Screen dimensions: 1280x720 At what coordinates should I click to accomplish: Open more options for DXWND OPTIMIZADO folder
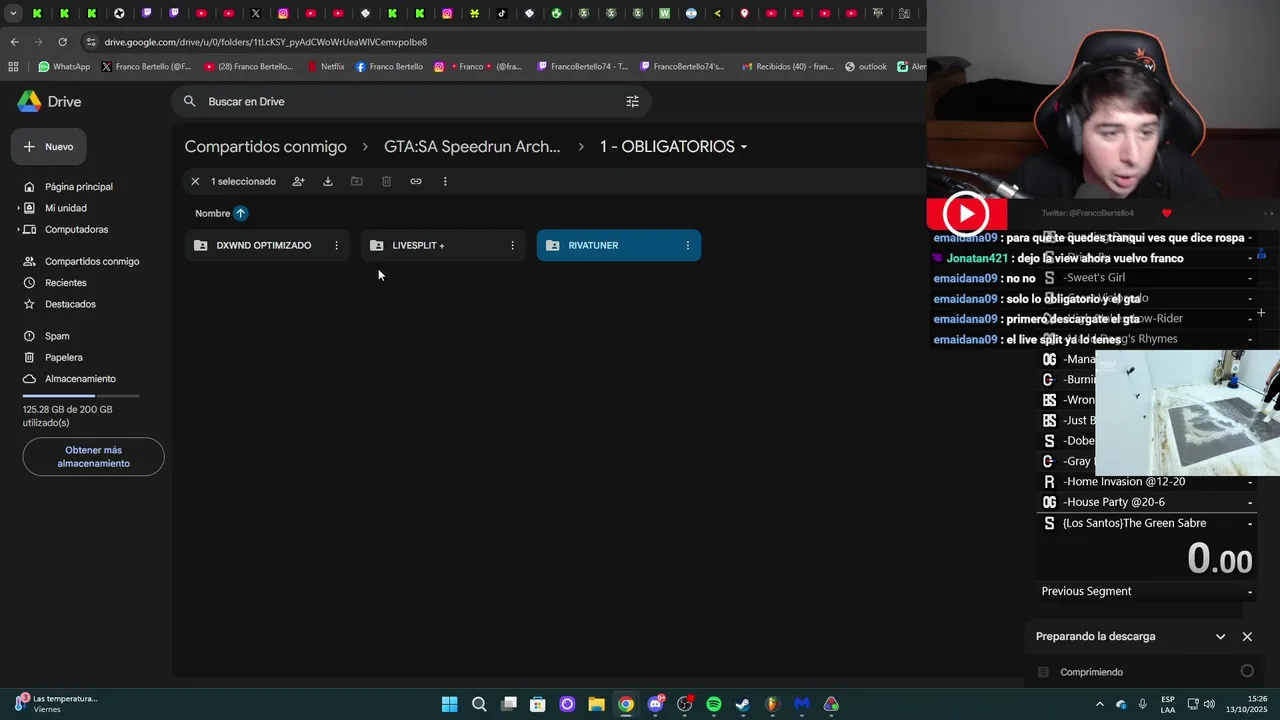tap(336, 245)
